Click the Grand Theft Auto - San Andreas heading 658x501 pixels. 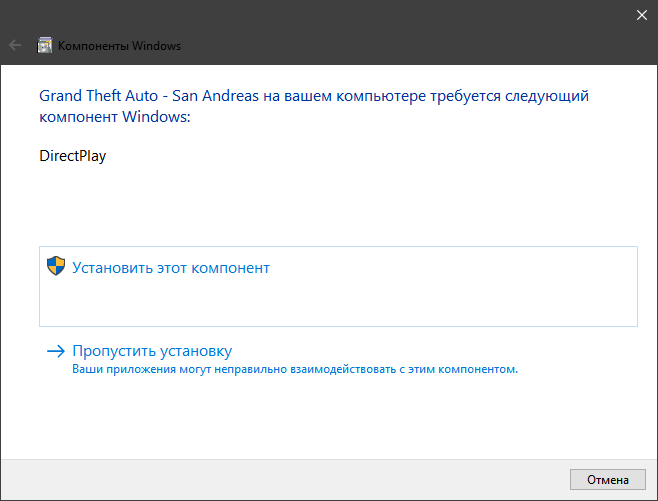coord(314,106)
